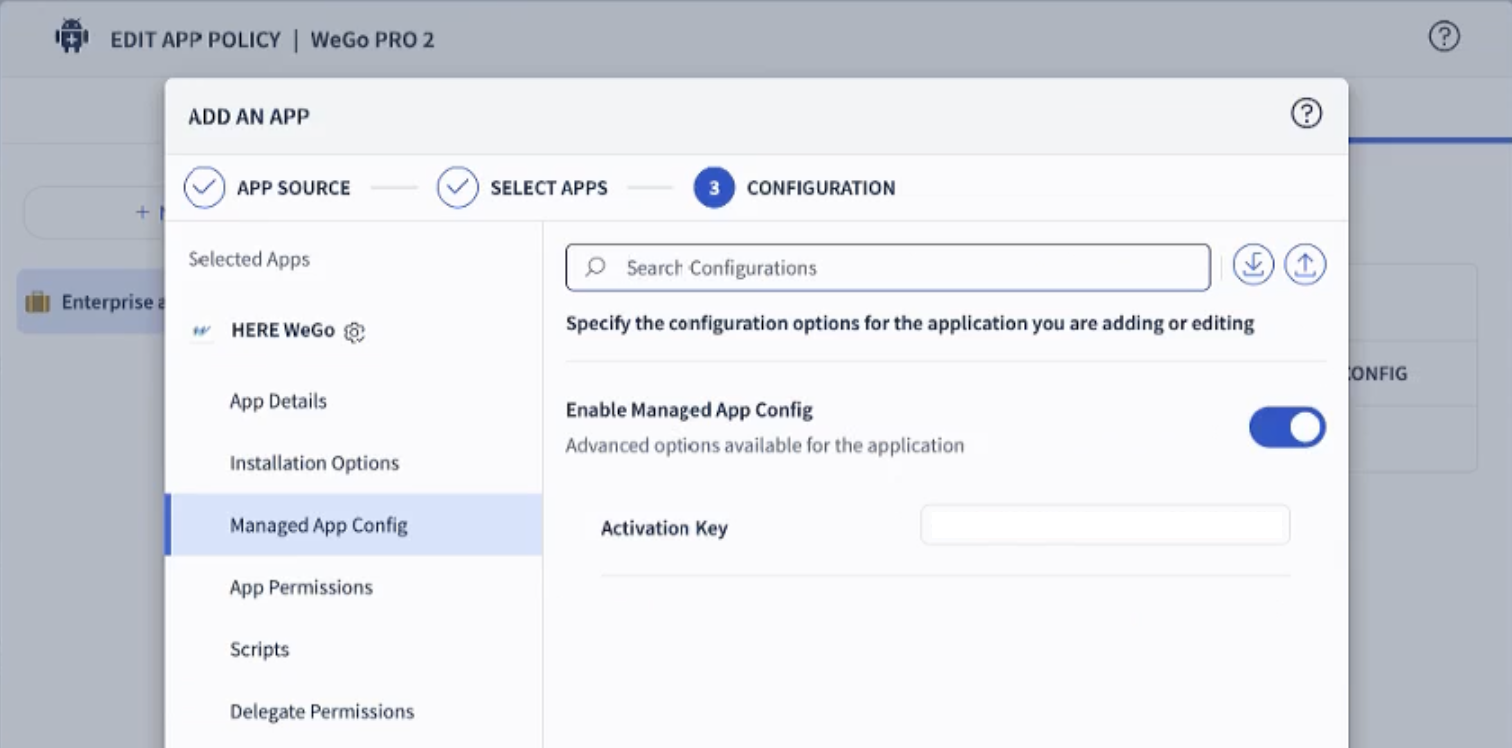The height and width of the screenshot is (748, 1512).
Task: Open HERE WeGo settings gear
Action: click(x=354, y=332)
